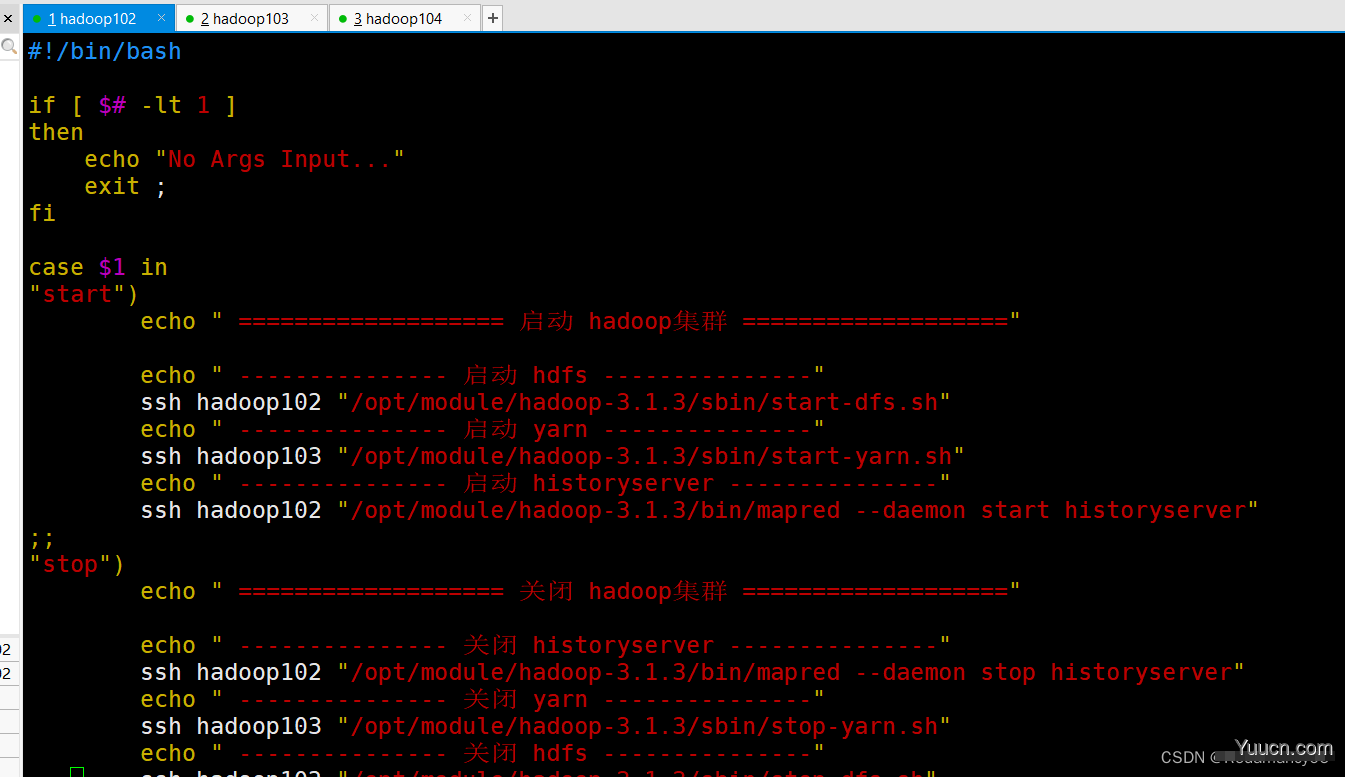Image resolution: width=1345 pixels, height=777 pixels.
Task: Click the 'exit ;' line
Action: point(125,186)
